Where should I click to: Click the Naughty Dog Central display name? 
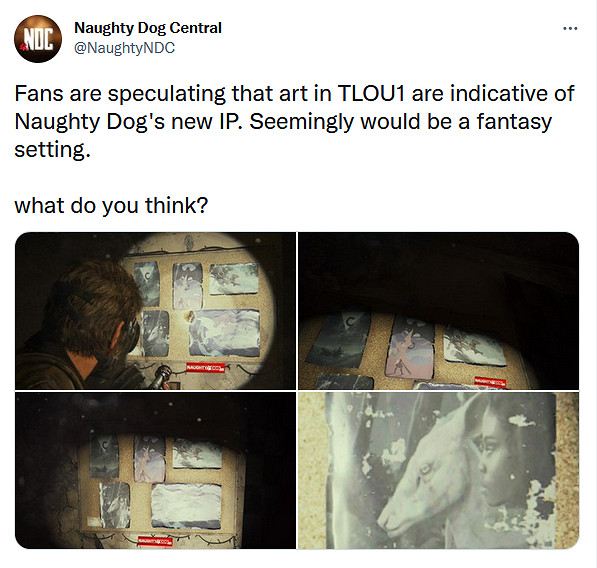coord(148,28)
